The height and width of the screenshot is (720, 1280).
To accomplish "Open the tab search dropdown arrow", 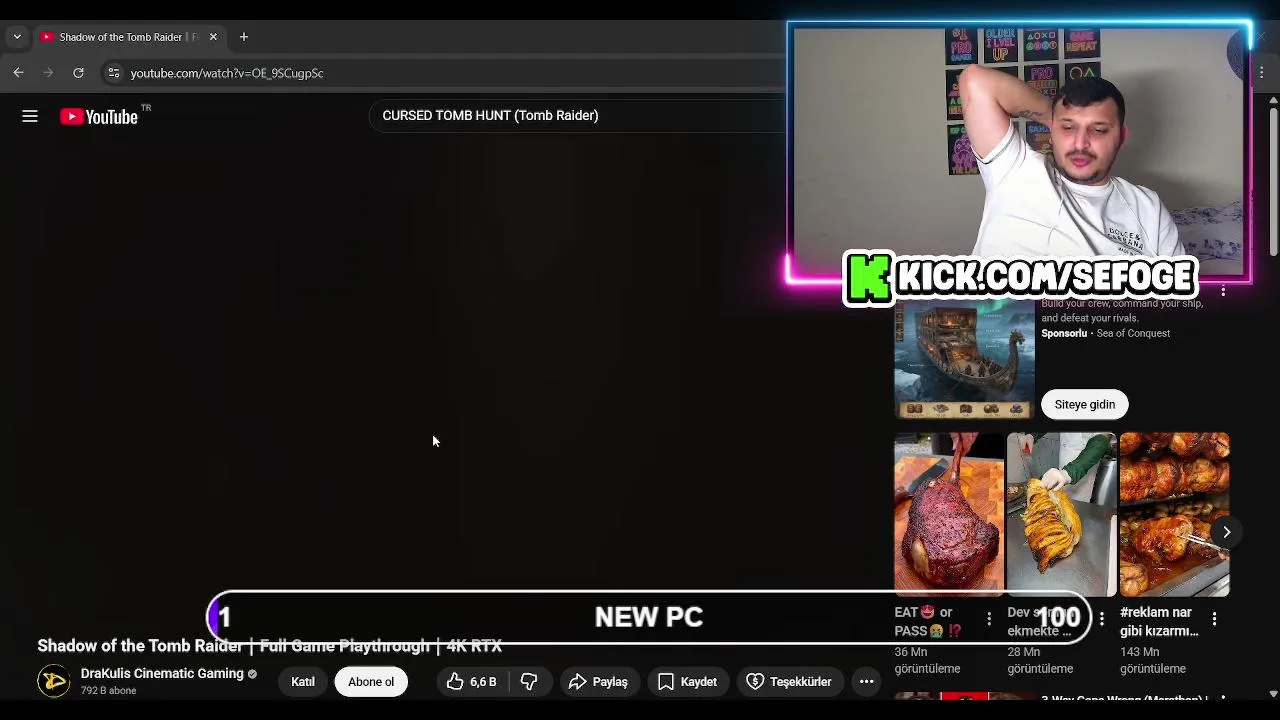I will pyautogui.click(x=16, y=37).
